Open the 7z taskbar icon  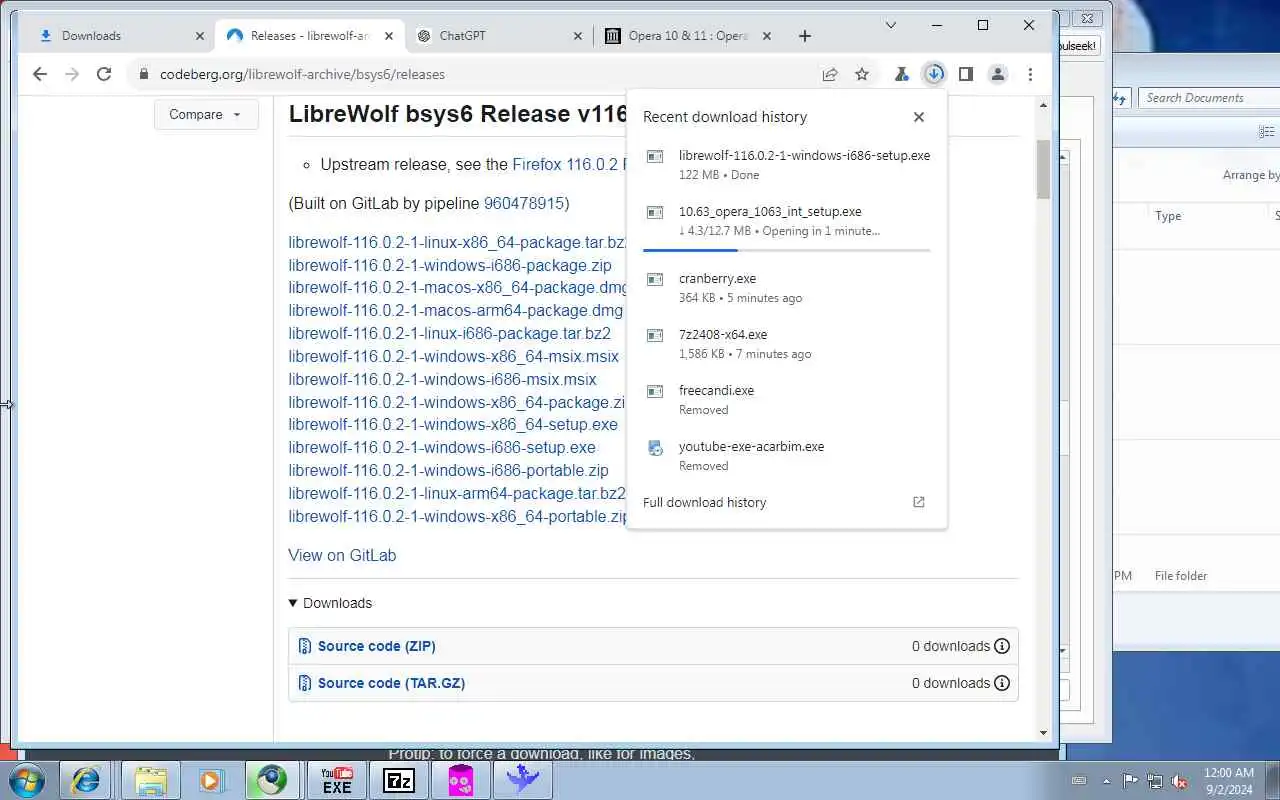(x=398, y=780)
